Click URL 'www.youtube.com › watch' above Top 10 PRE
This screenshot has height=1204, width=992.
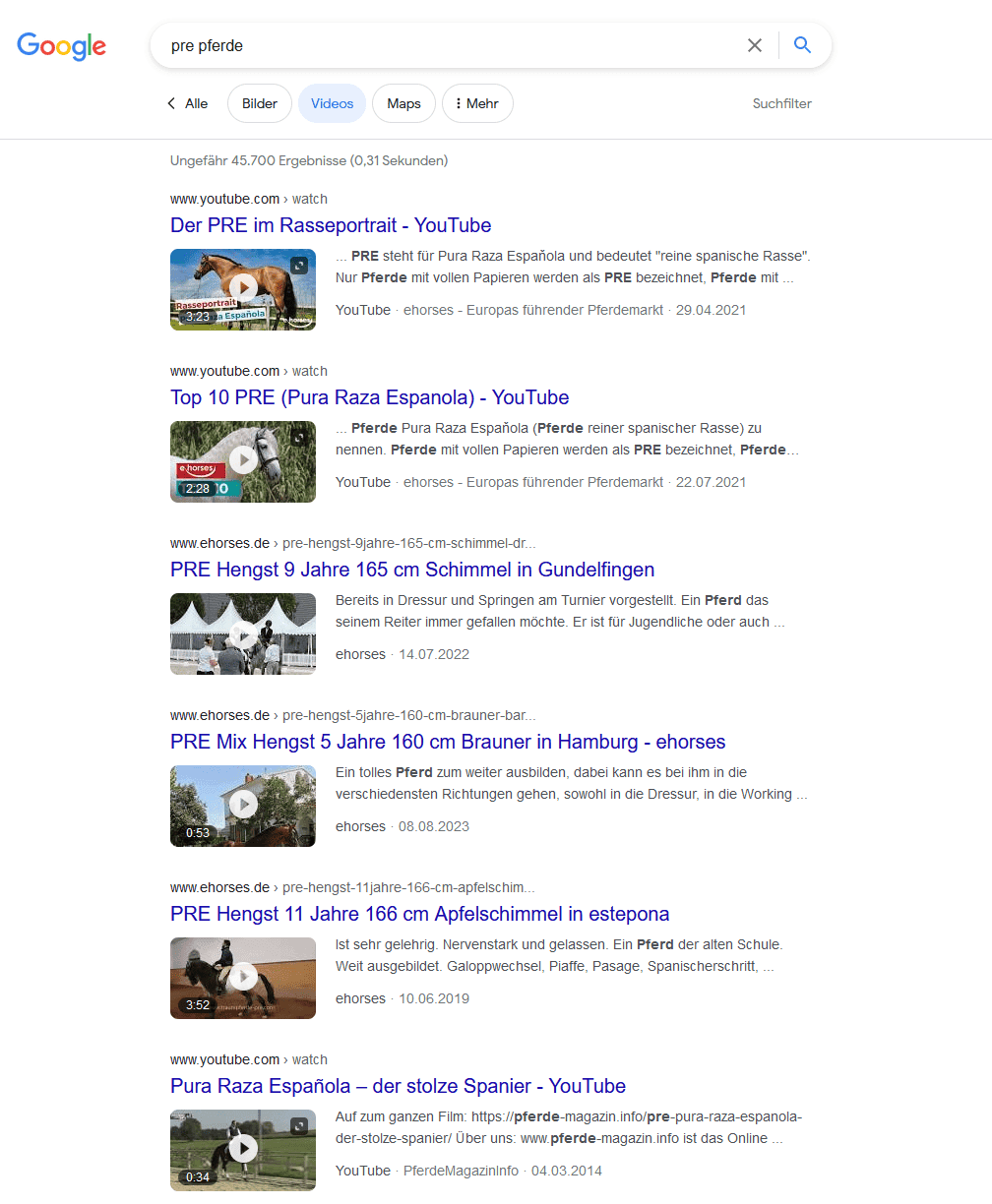[x=249, y=371]
